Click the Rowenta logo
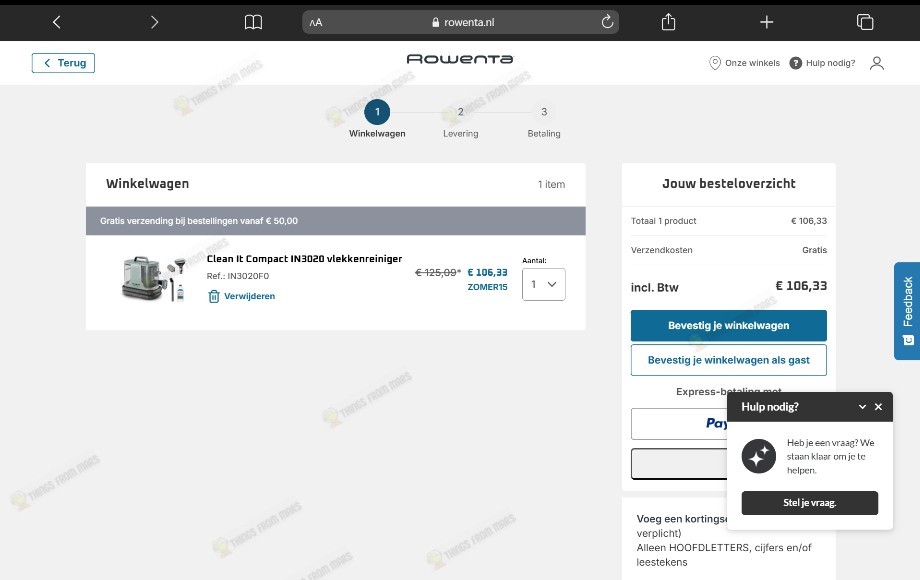 (x=460, y=59)
